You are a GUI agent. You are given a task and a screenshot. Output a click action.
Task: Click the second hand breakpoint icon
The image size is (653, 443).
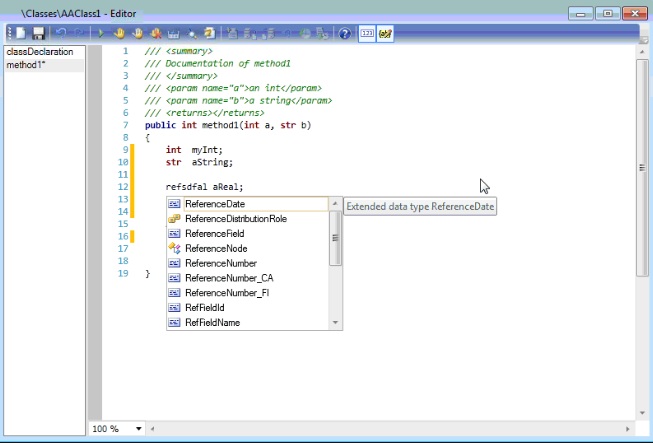tap(137, 33)
